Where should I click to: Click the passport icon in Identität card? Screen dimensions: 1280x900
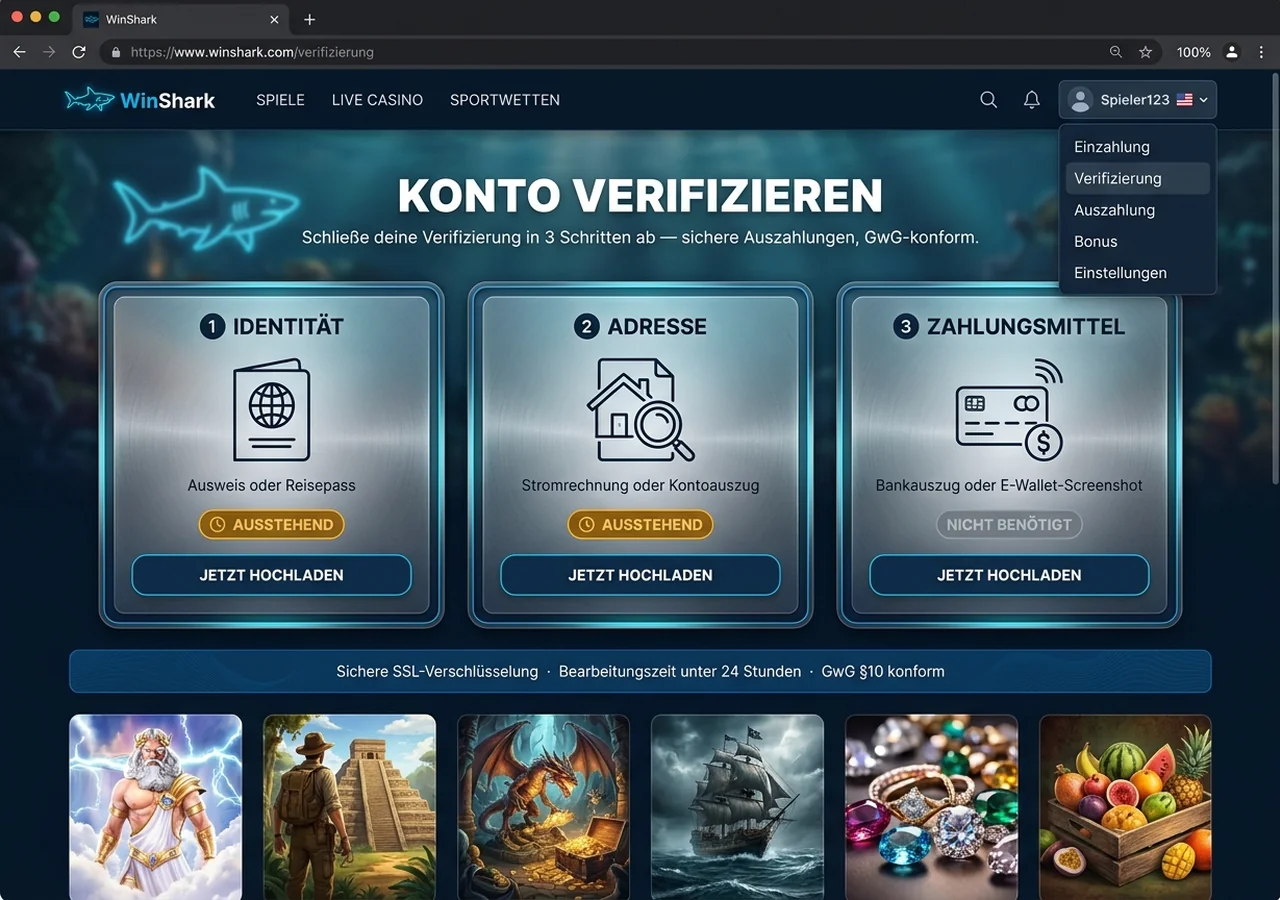click(x=271, y=410)
